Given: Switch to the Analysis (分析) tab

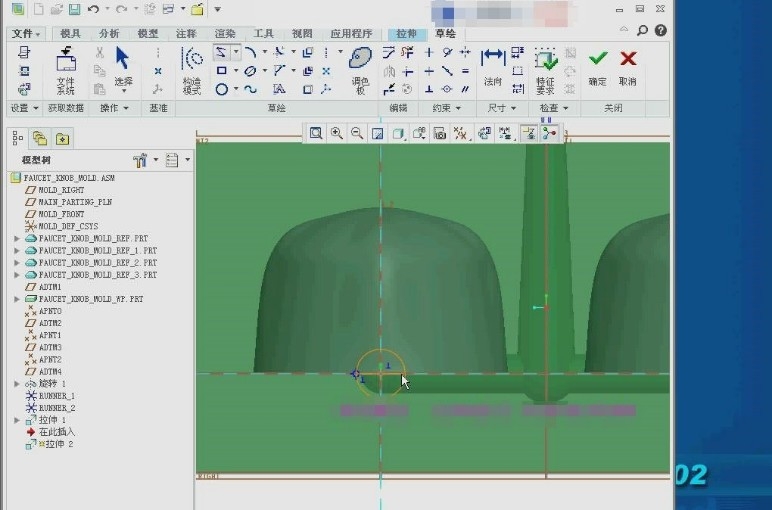Looking at the screenshot, I should [109, 33].
